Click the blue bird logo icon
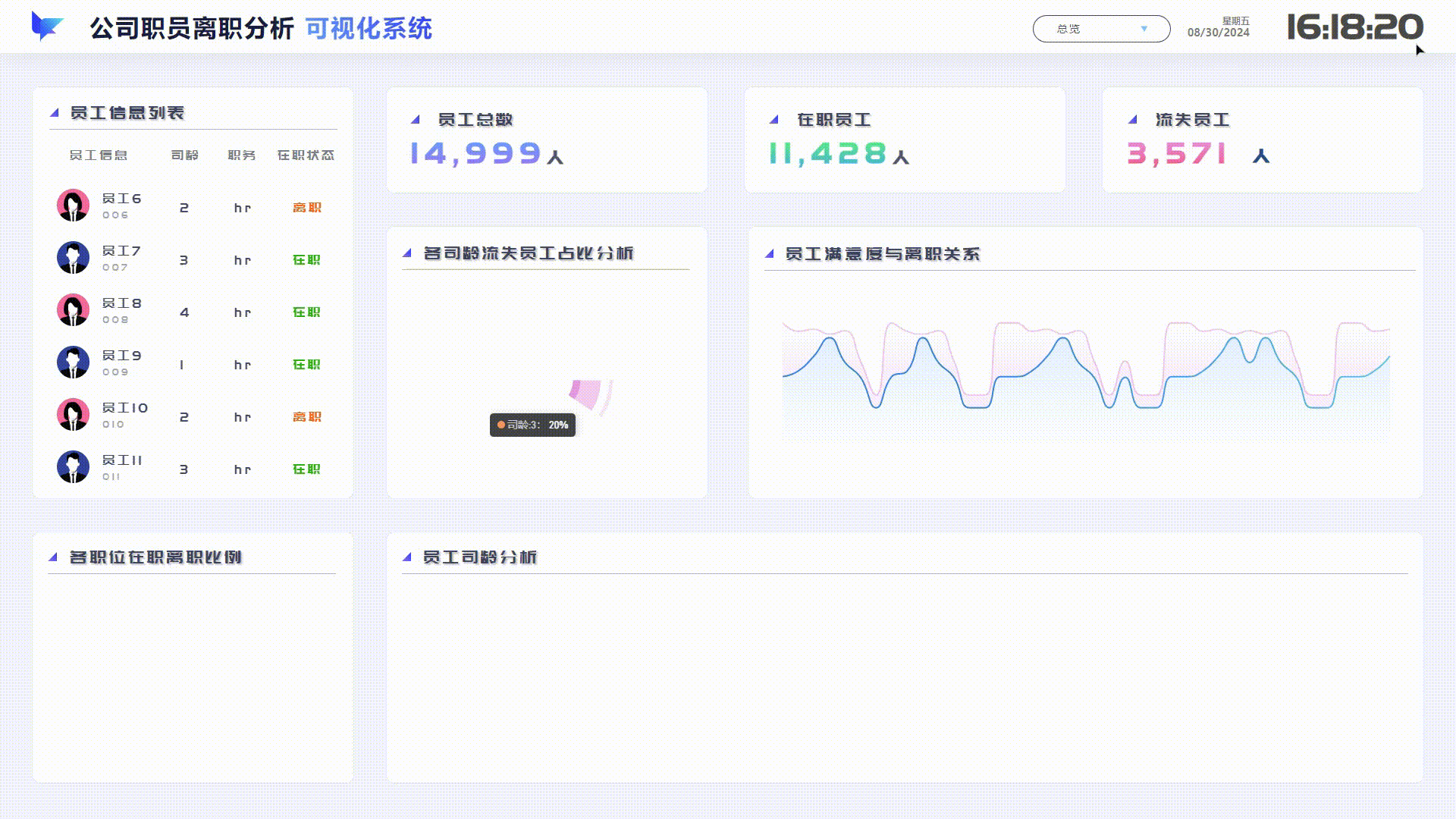This screenshot has width=1456, height=819. click(x=47, y=27)
